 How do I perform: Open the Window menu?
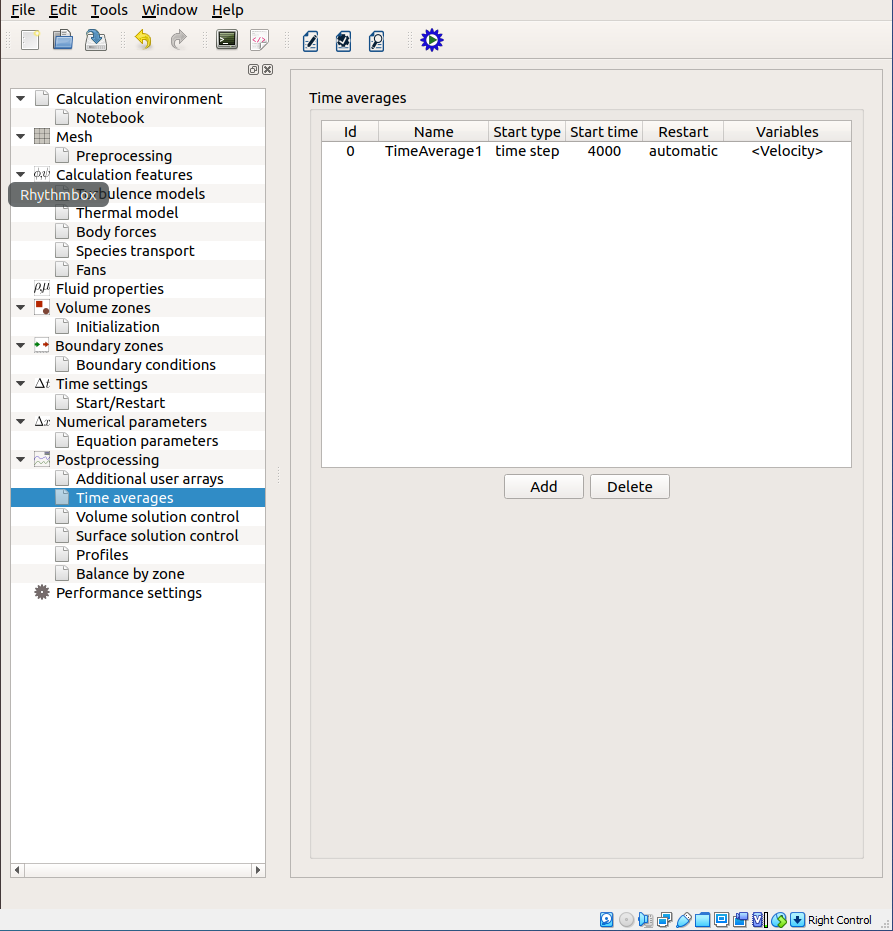[169, 10]
